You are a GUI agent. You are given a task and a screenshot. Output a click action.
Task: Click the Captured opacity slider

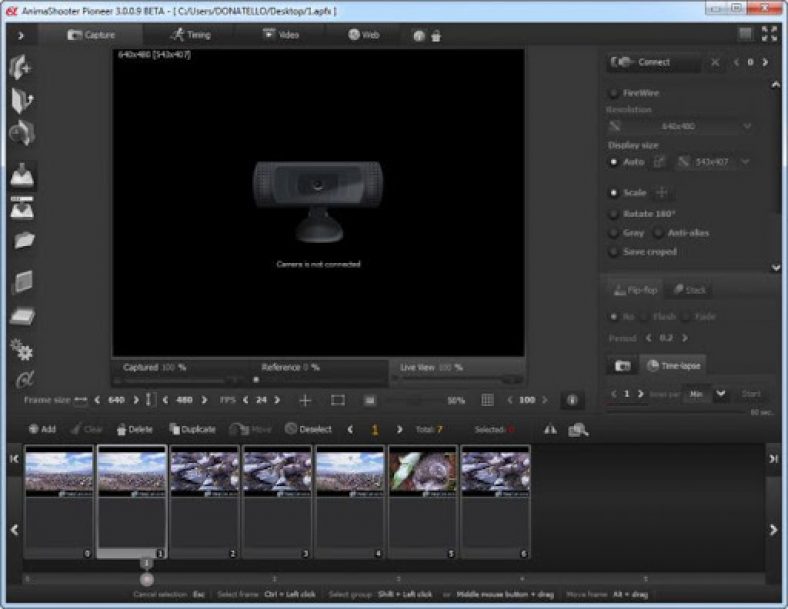tap(180, 381)
